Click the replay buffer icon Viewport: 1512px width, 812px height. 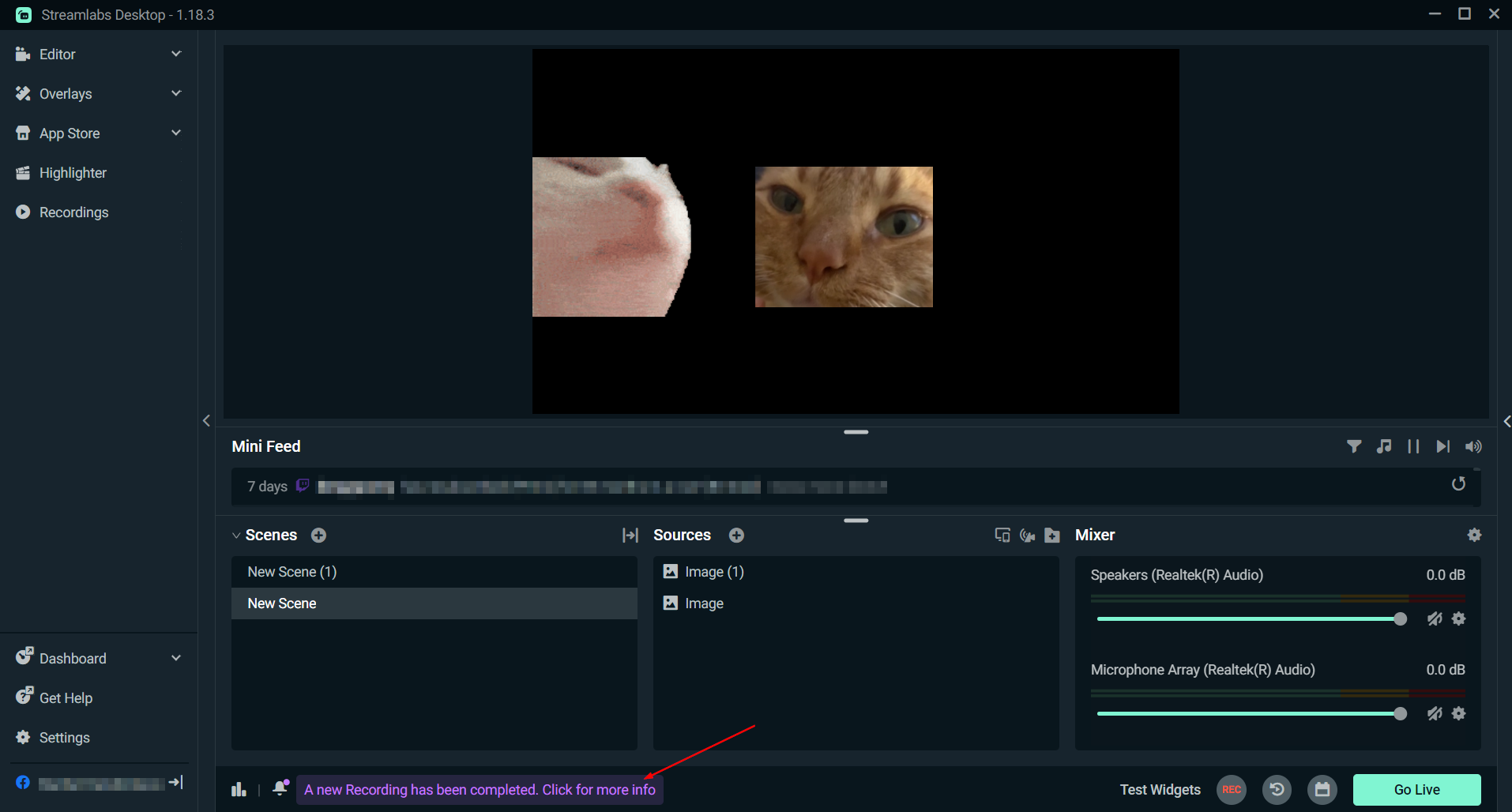pyautogui.click(x=1276, y=790)
